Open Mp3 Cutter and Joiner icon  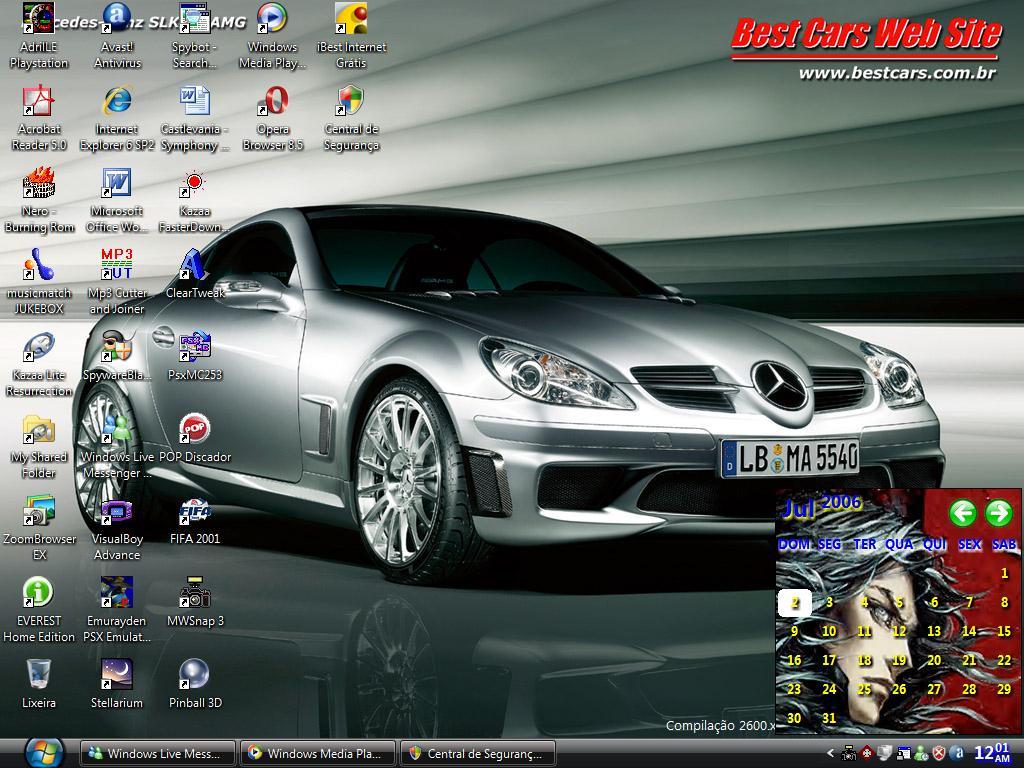pyautogui.click(x=117, y=282)
